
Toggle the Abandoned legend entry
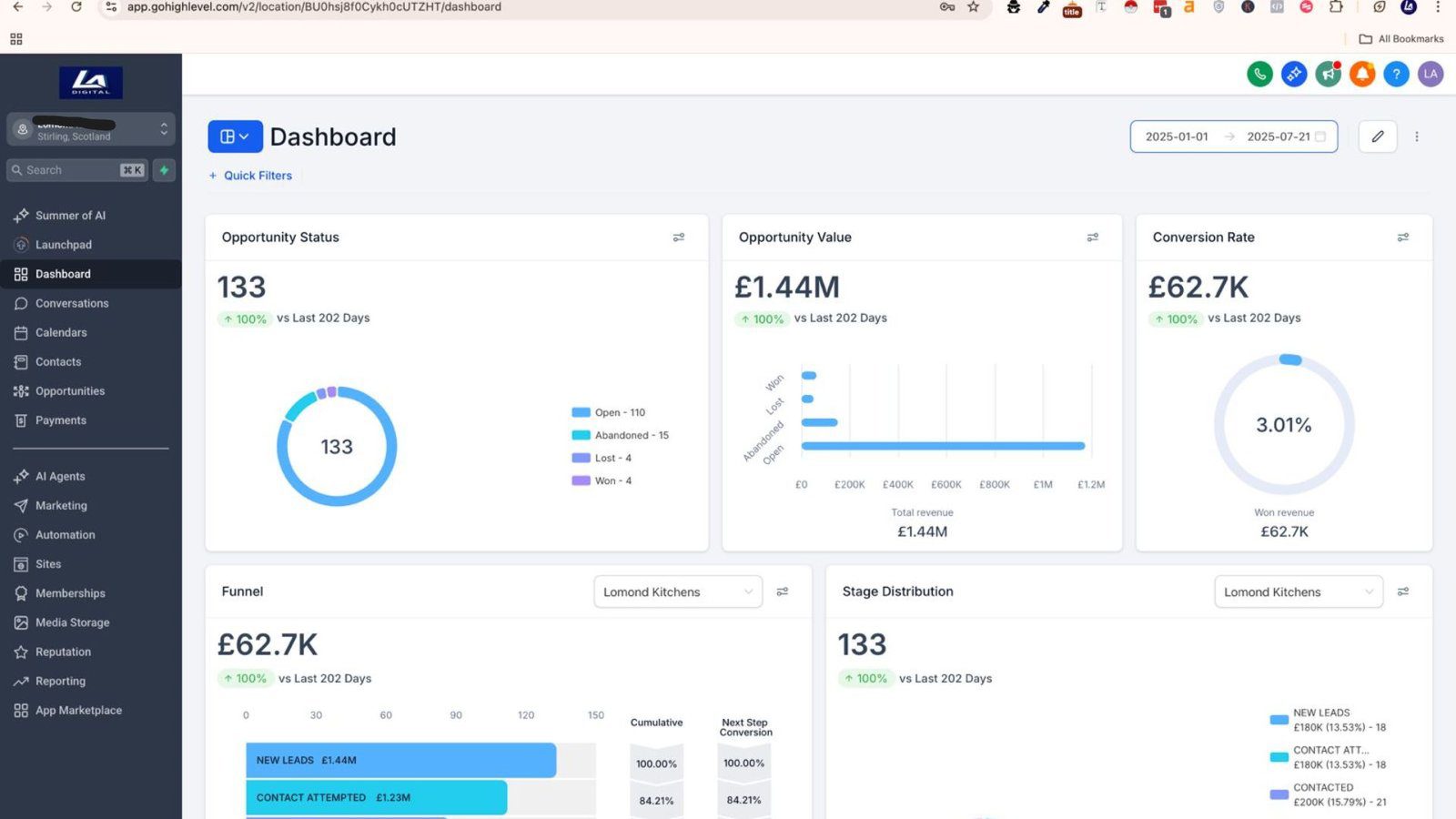(621, 435)
